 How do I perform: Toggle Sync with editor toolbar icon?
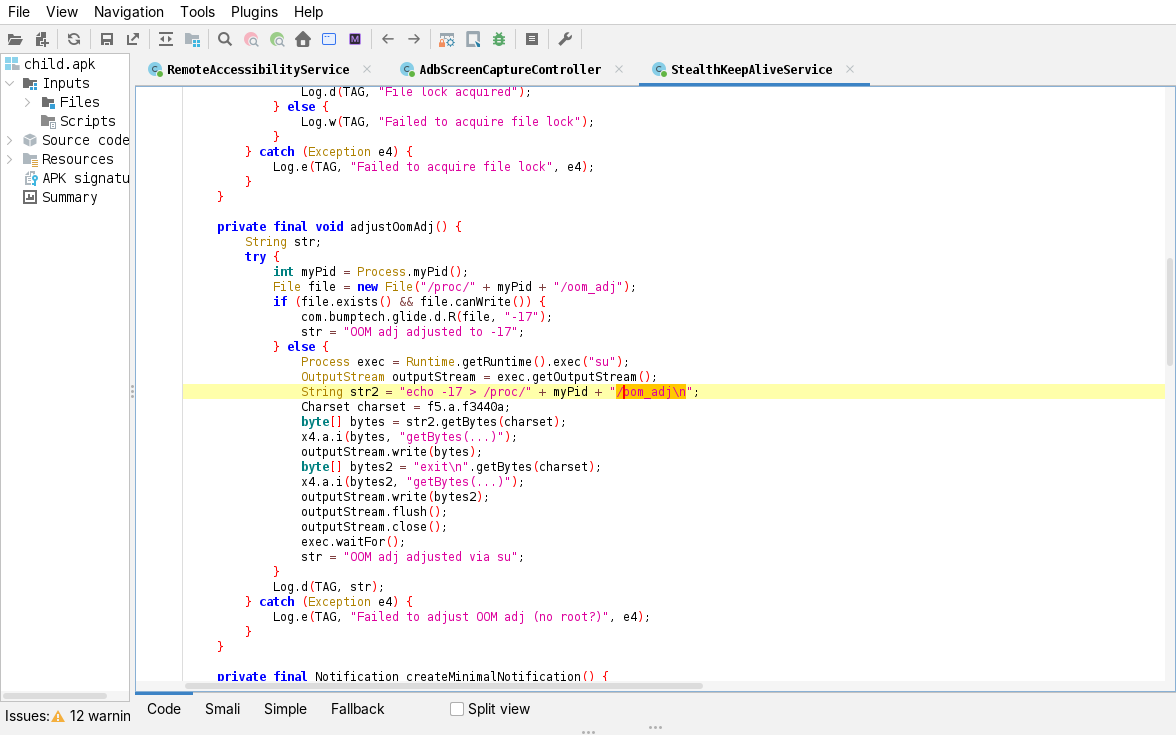(166, 40)
